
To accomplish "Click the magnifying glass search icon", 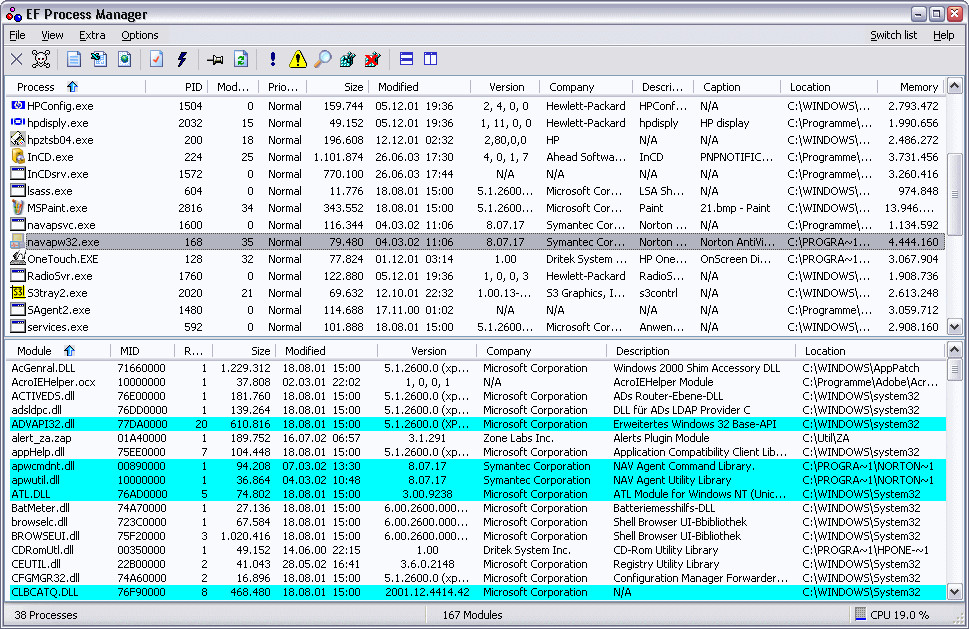I will 323,59.
